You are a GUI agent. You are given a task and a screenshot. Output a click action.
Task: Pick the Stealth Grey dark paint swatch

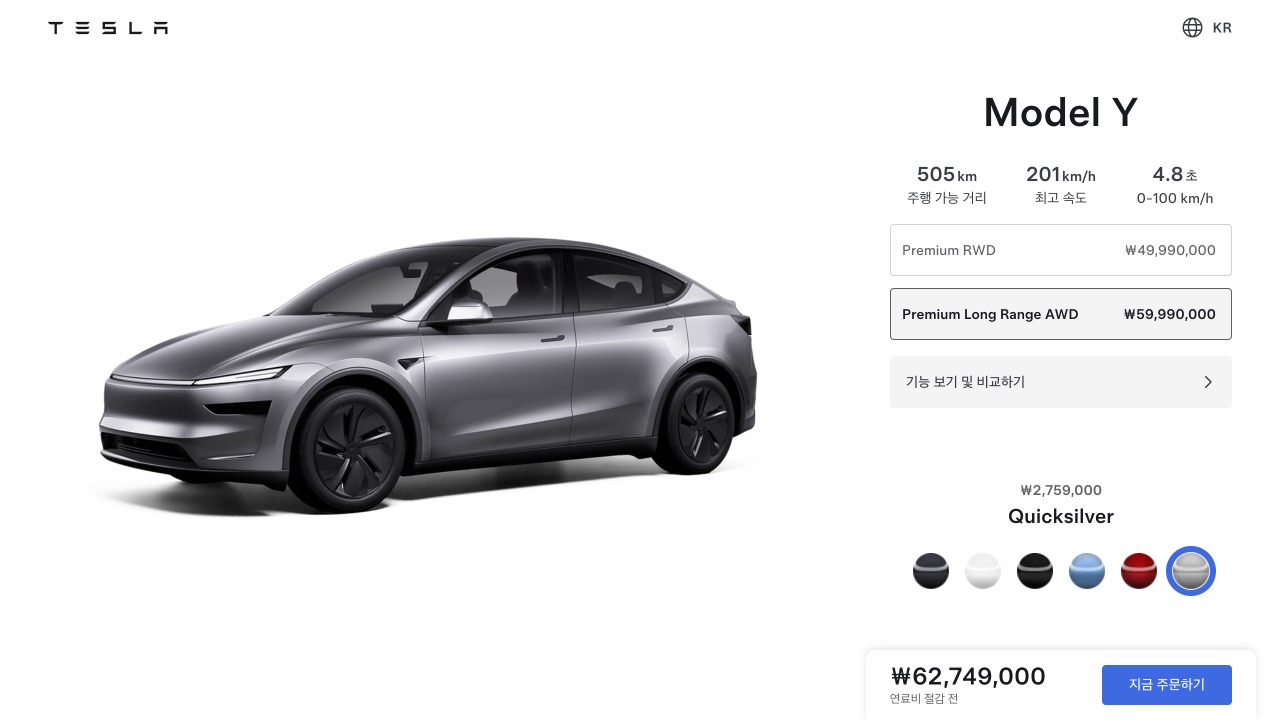click(x=931, y=571)
